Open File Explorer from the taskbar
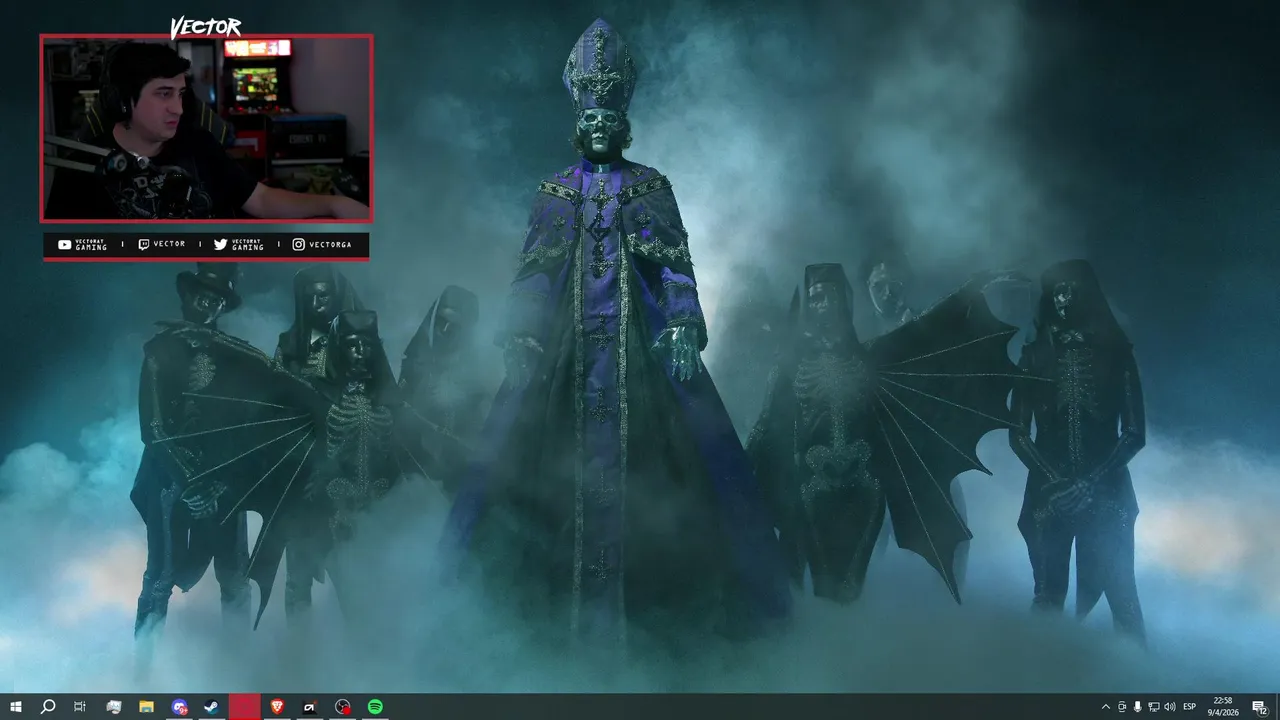Image resolution: width=1280 pixels, height=720 pixels. click(x=146, y=707)
